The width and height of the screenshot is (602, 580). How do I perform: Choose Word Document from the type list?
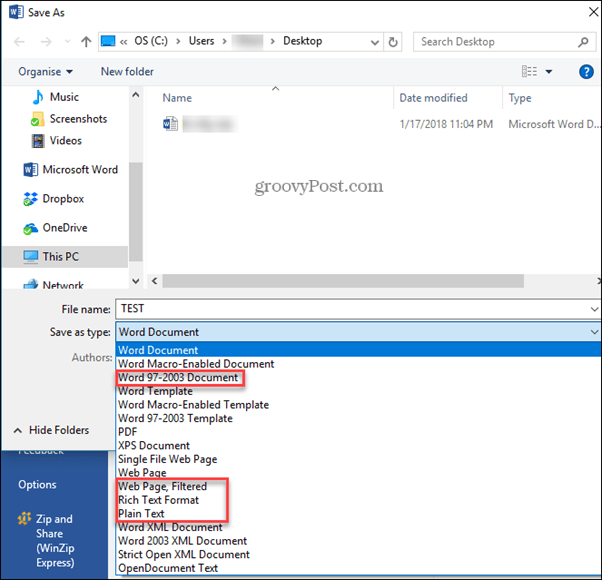coord(359,350)
